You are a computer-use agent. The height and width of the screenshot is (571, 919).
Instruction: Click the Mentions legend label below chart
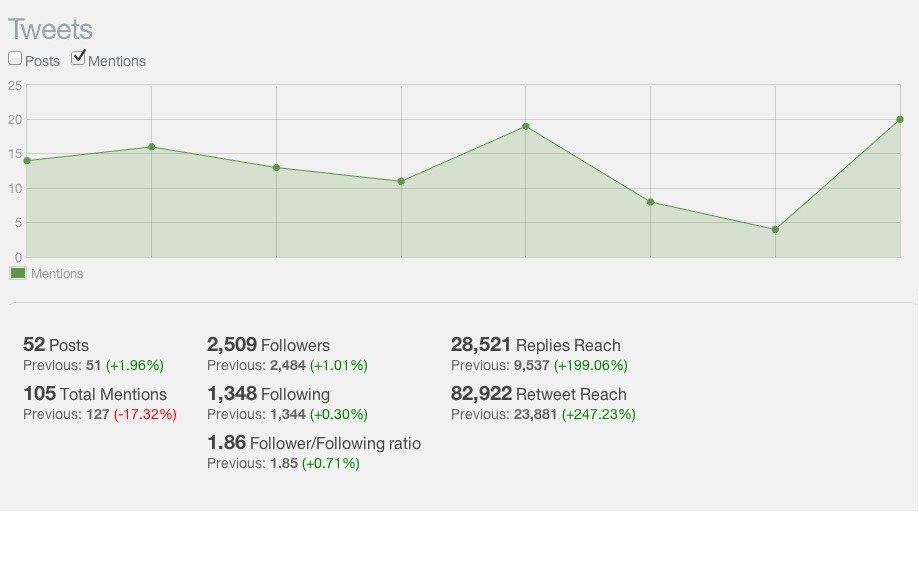coord(57,274)
